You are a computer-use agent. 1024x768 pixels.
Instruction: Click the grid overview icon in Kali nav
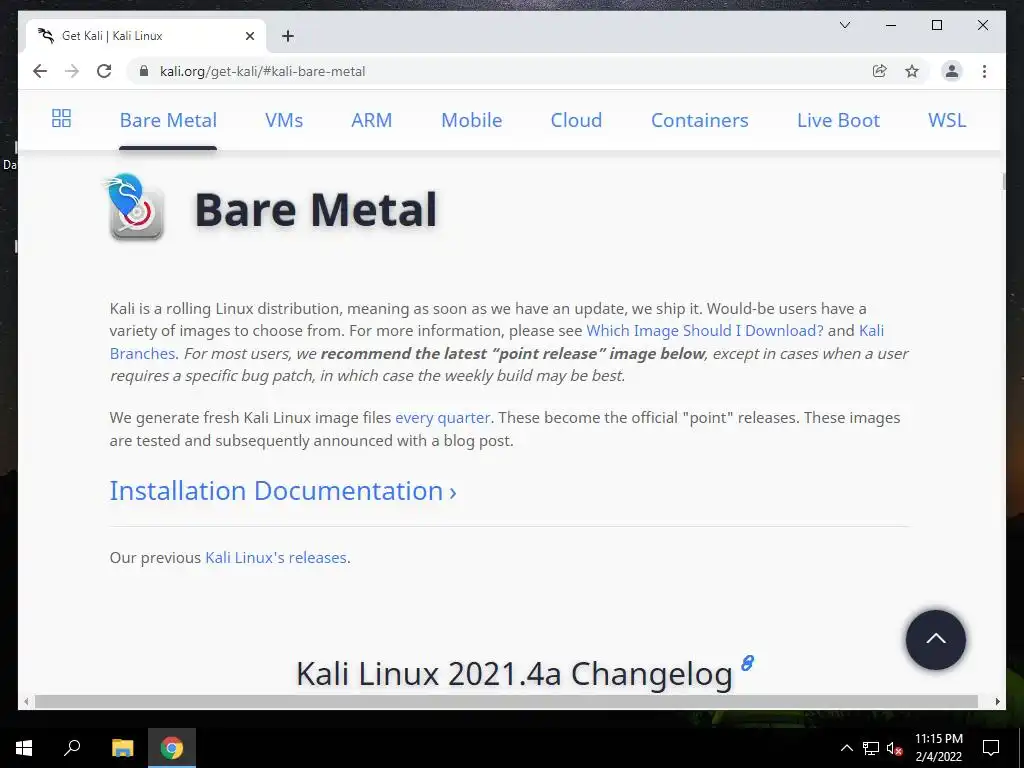(x=61, y=118)
